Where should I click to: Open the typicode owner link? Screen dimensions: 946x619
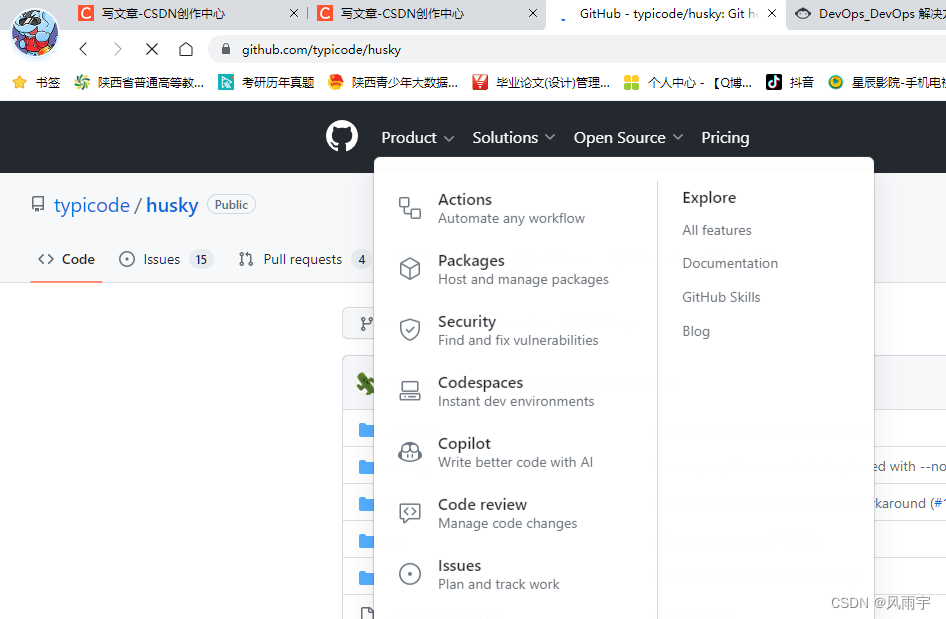click(92, 205)
